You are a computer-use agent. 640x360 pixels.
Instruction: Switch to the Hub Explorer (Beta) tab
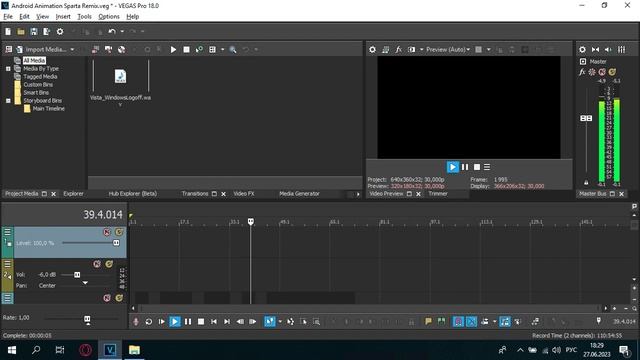[133, 193]
